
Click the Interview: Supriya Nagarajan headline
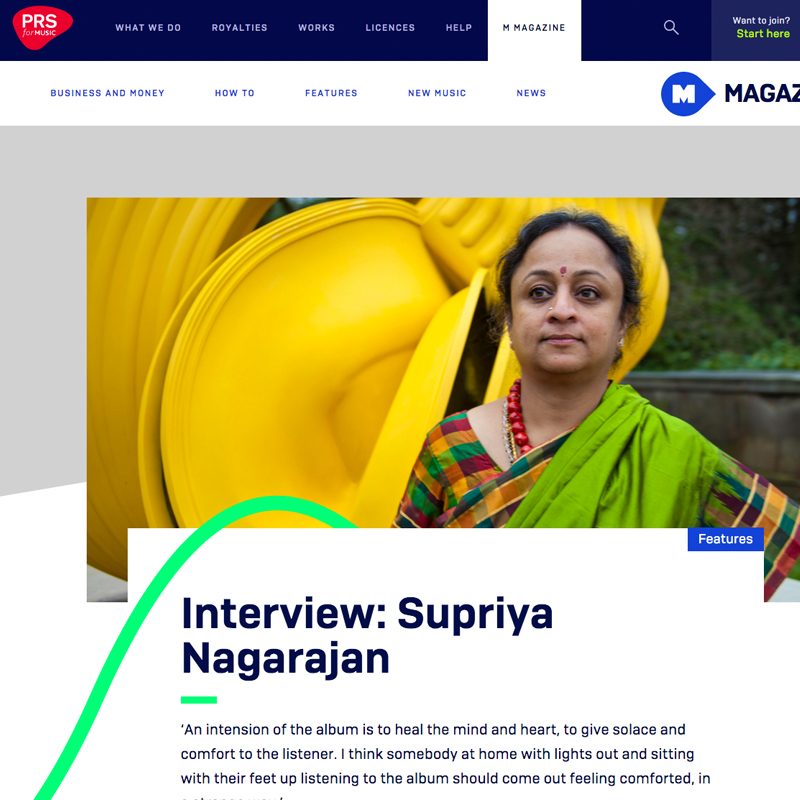click(367, 636)
